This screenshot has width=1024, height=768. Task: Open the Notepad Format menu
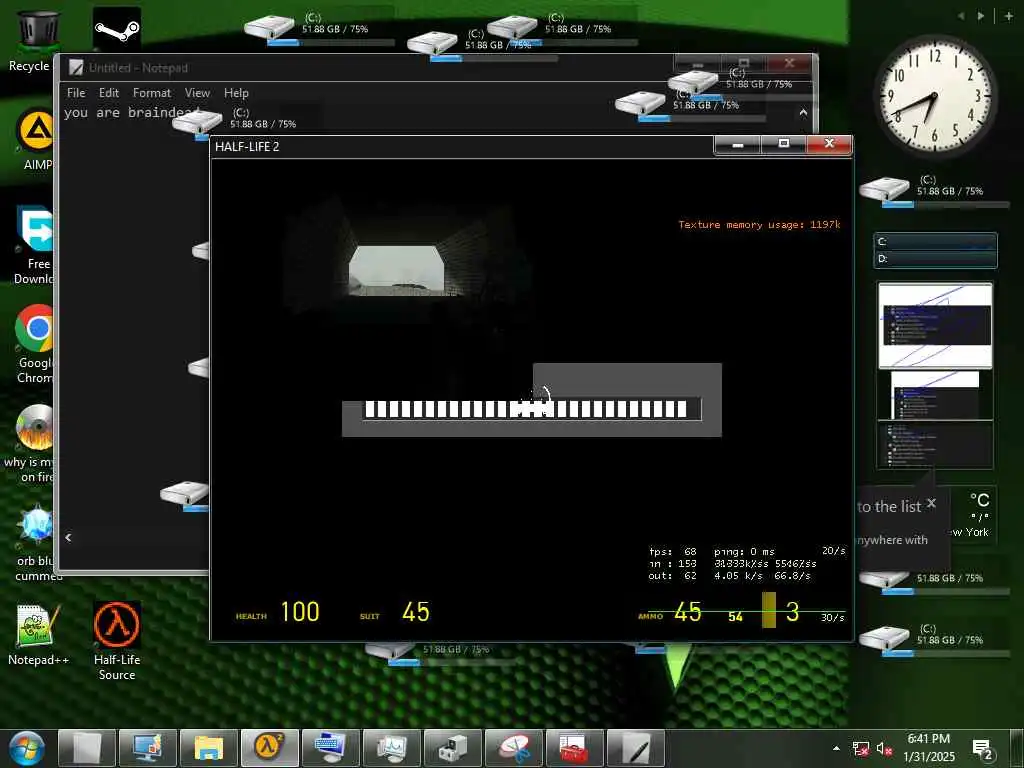[x=152, y=93]
